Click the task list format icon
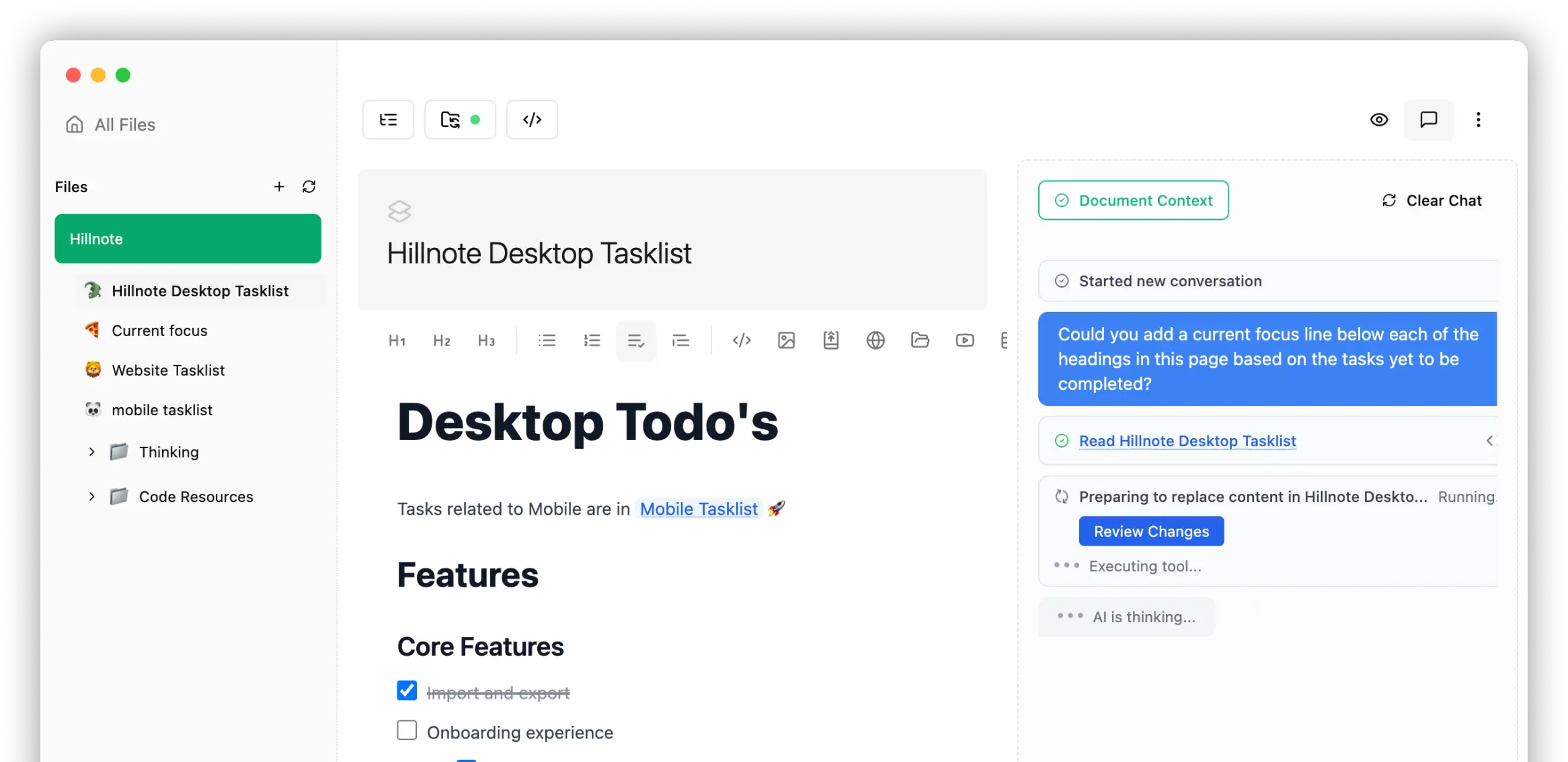The height and width of the screenshot is (762, 1568). coord(635,341)
